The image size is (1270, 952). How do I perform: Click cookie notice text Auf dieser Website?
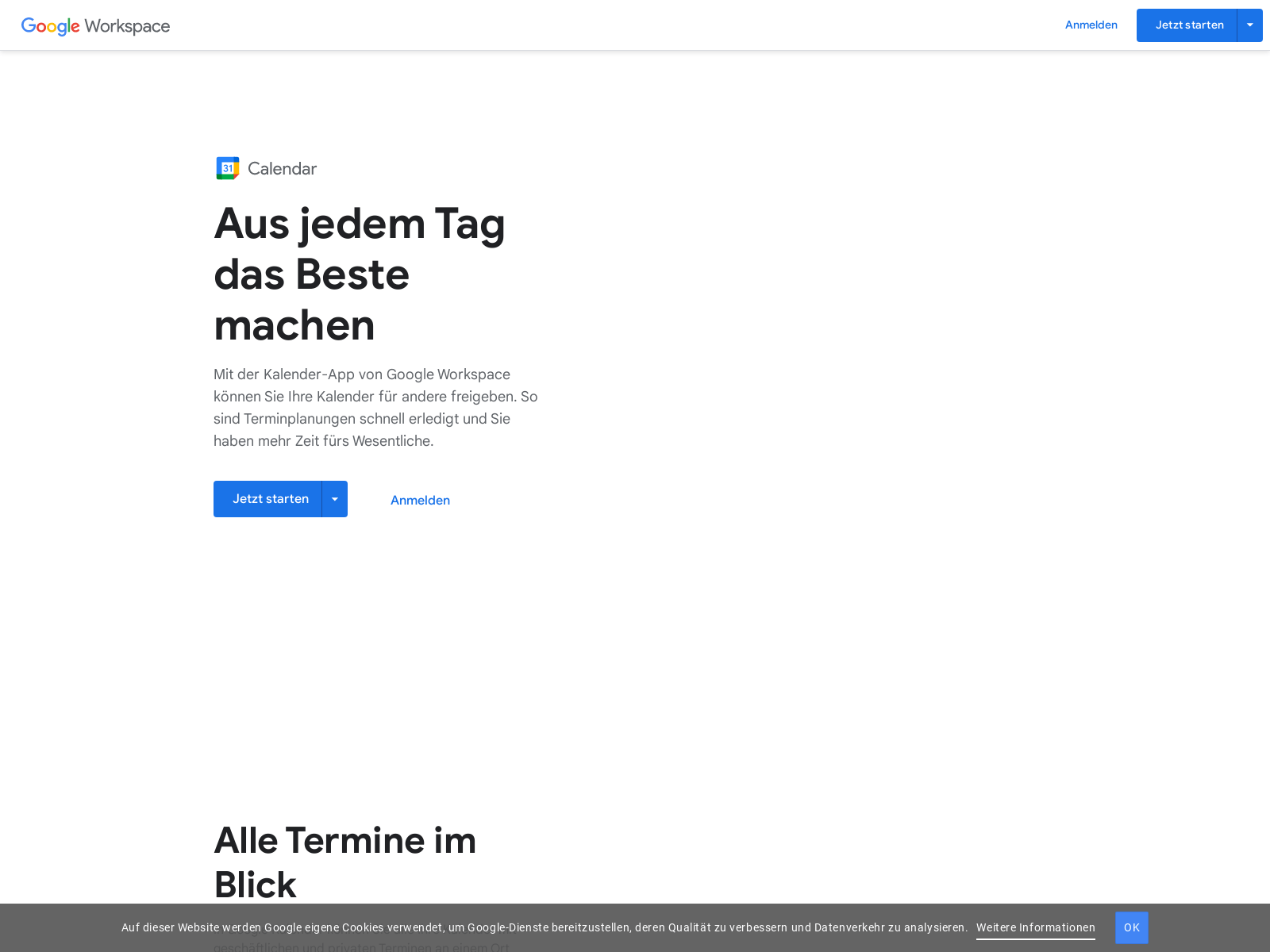pos(545,927)
